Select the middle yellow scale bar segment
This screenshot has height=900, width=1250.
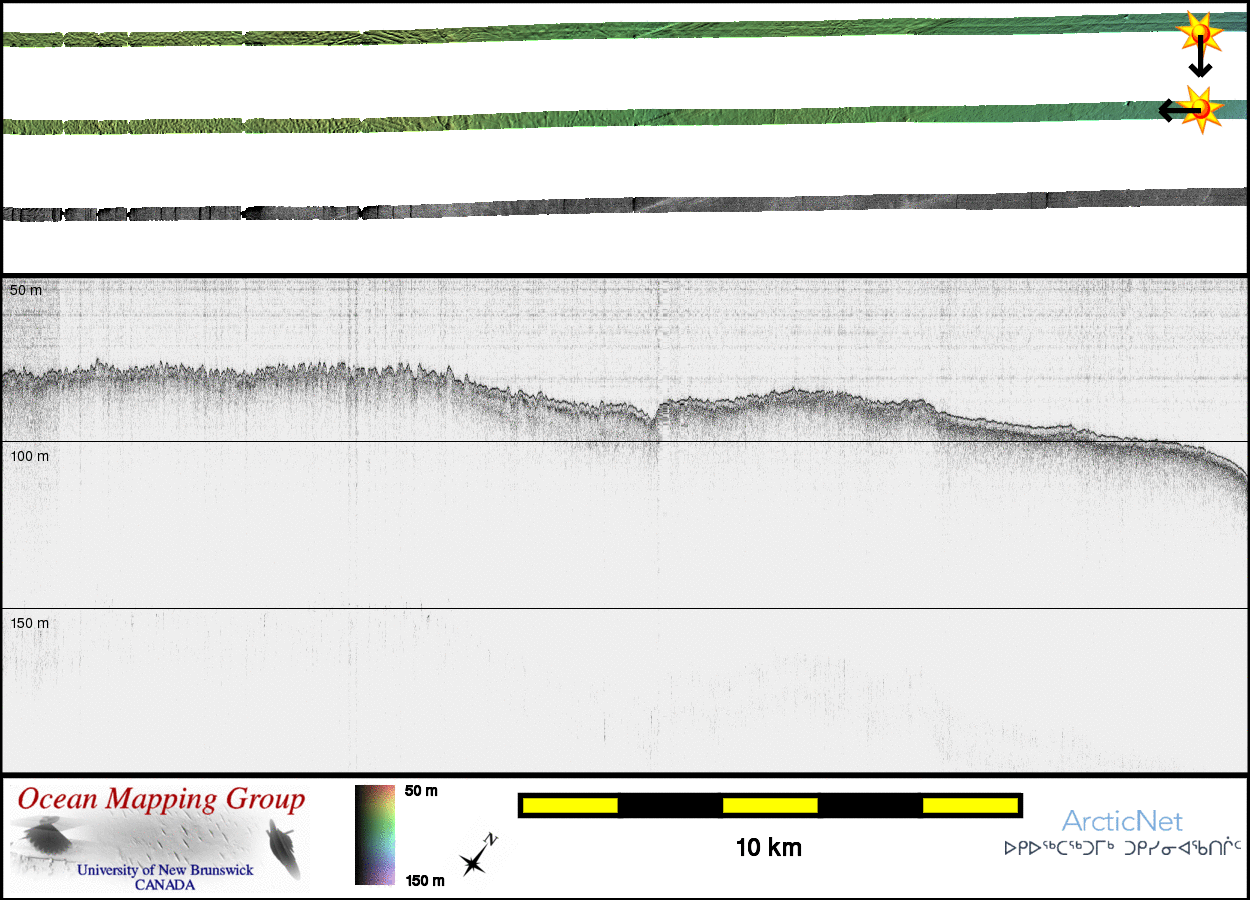click(x=770, y=805)
